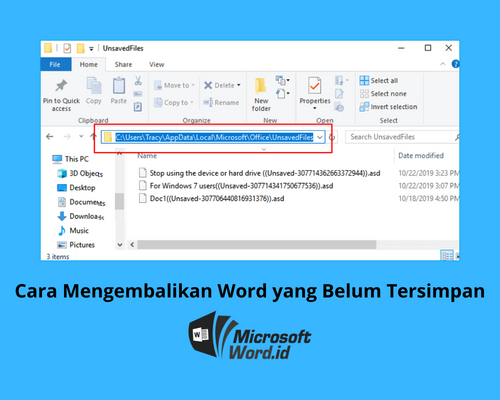Click the Forward navigation arrow
Screen dimensions: 500x400
[67, 136]
